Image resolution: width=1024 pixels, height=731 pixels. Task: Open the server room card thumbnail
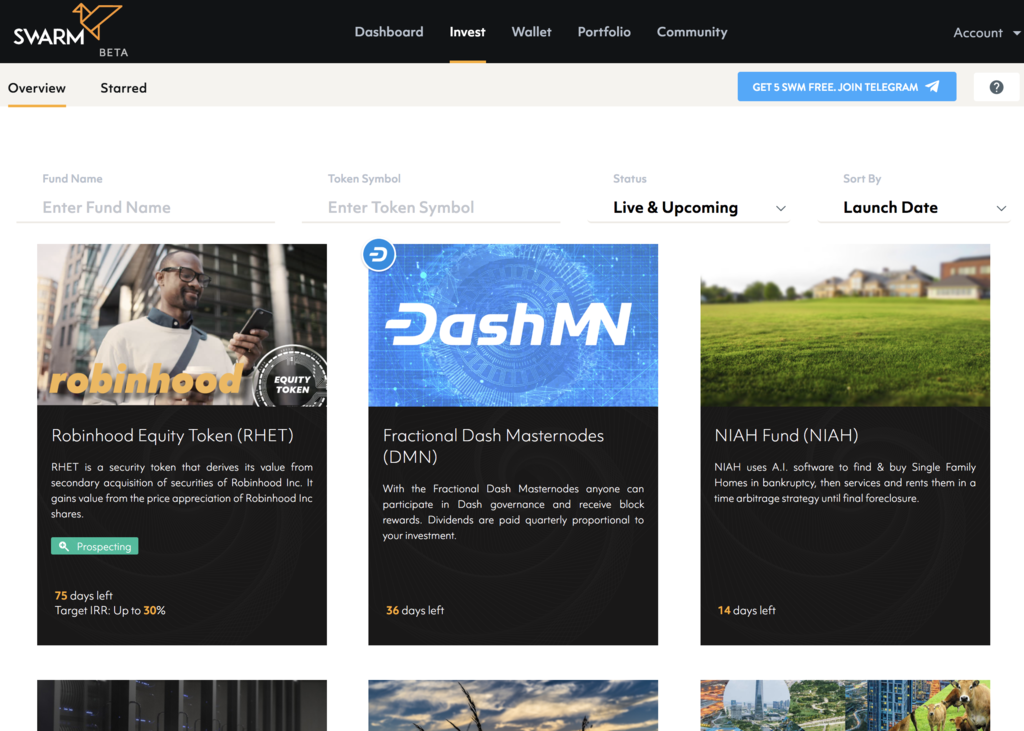[x=182, y=706]
